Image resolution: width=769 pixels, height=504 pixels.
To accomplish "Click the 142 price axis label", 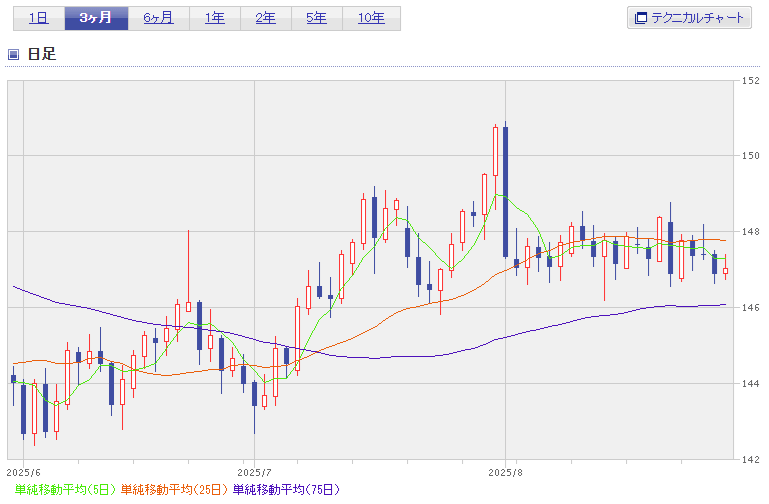I will pyautogui.click(x=750, y=459).
